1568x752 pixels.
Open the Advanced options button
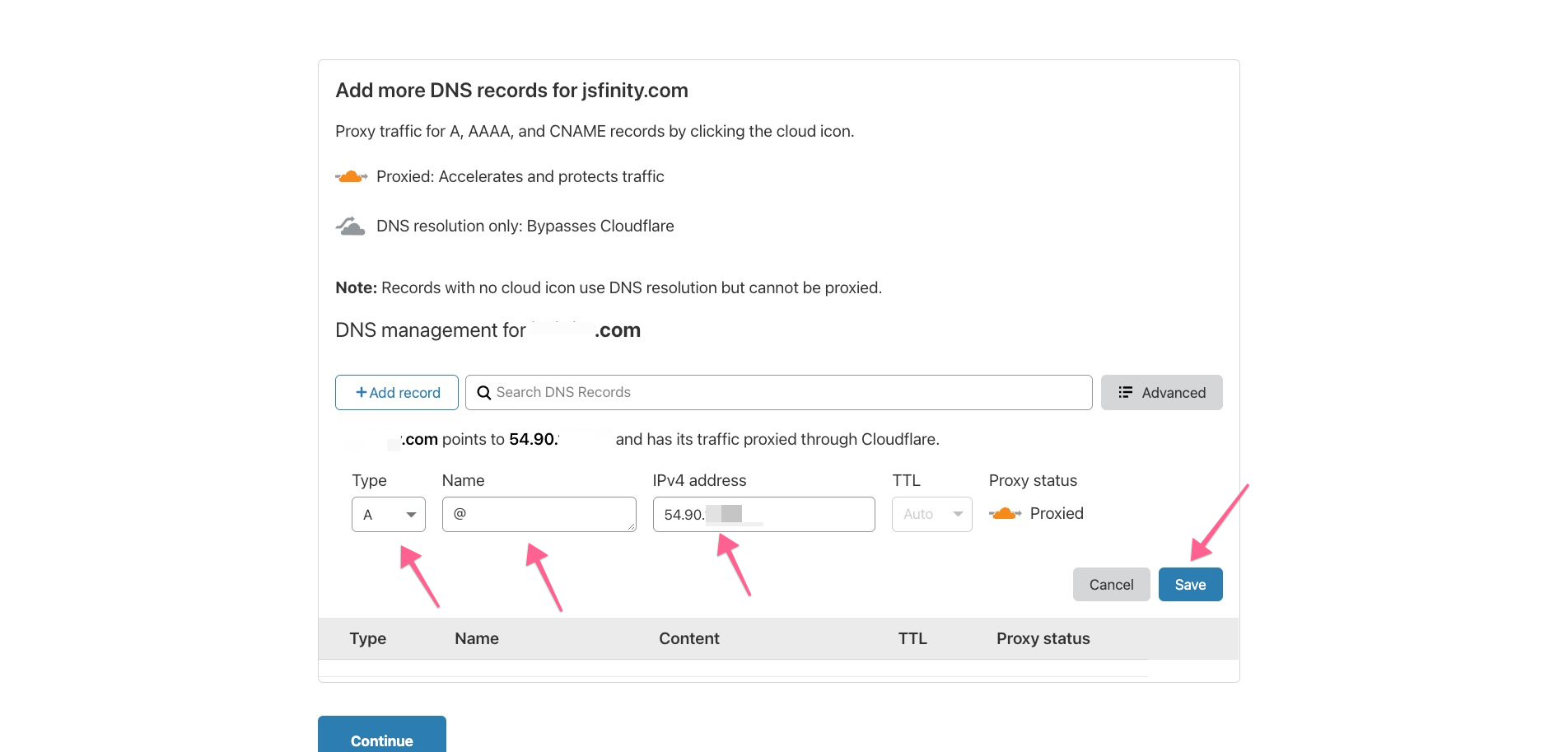[x=1161, y=393]
